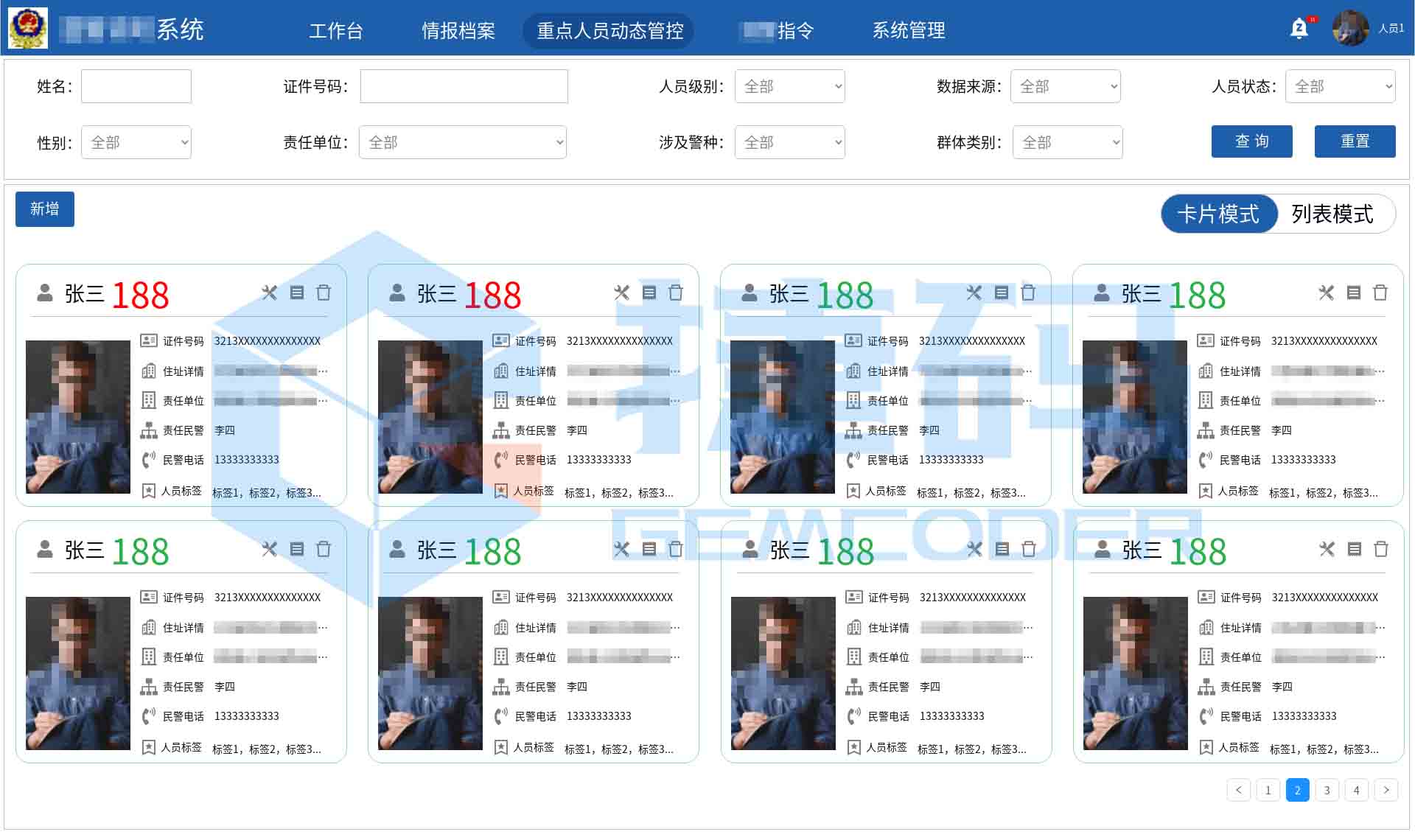
Task: Switch display to 列表模式
Action: (x=1331, y=213)
